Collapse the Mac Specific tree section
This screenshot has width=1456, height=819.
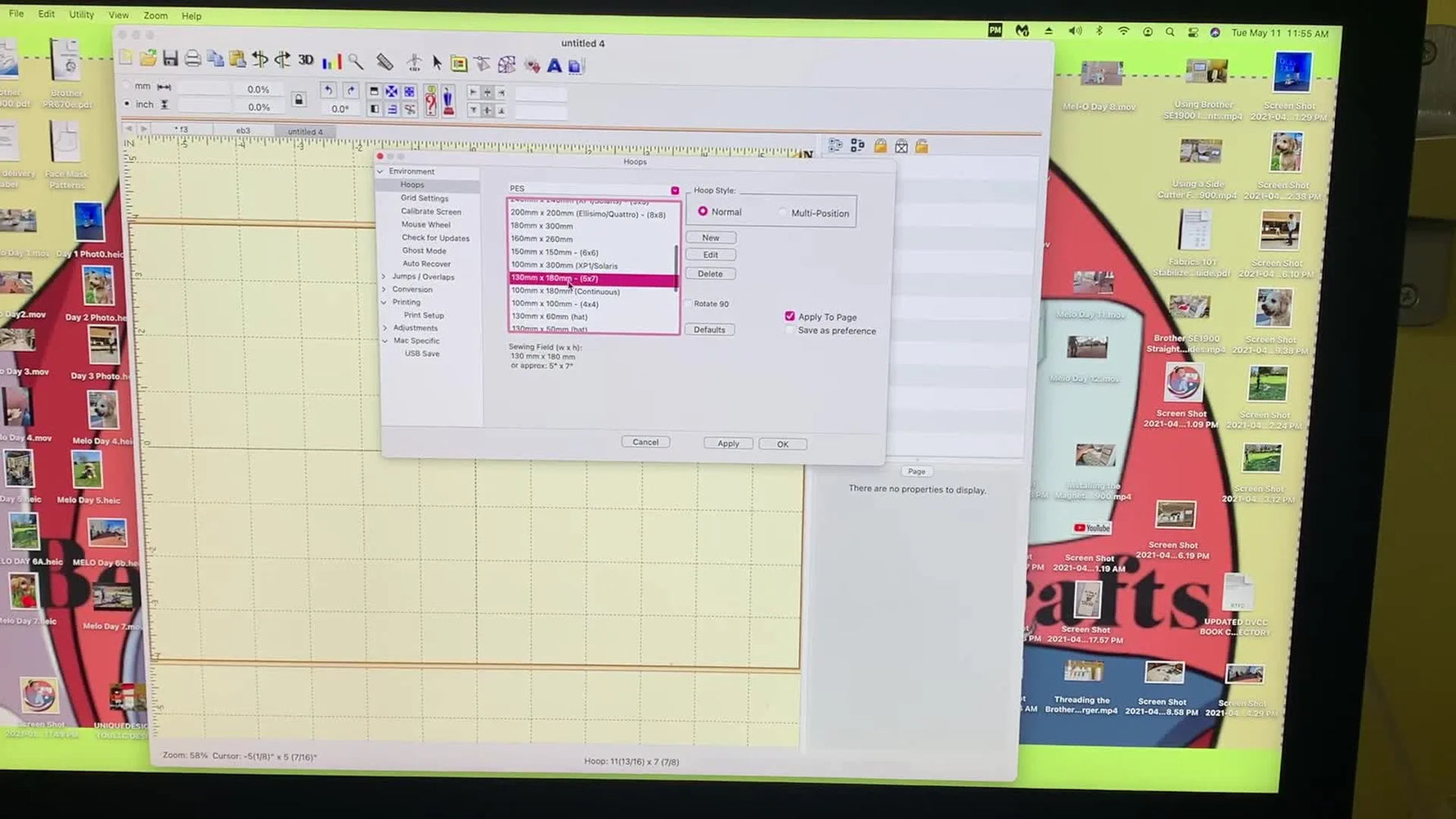pos(385,340)
